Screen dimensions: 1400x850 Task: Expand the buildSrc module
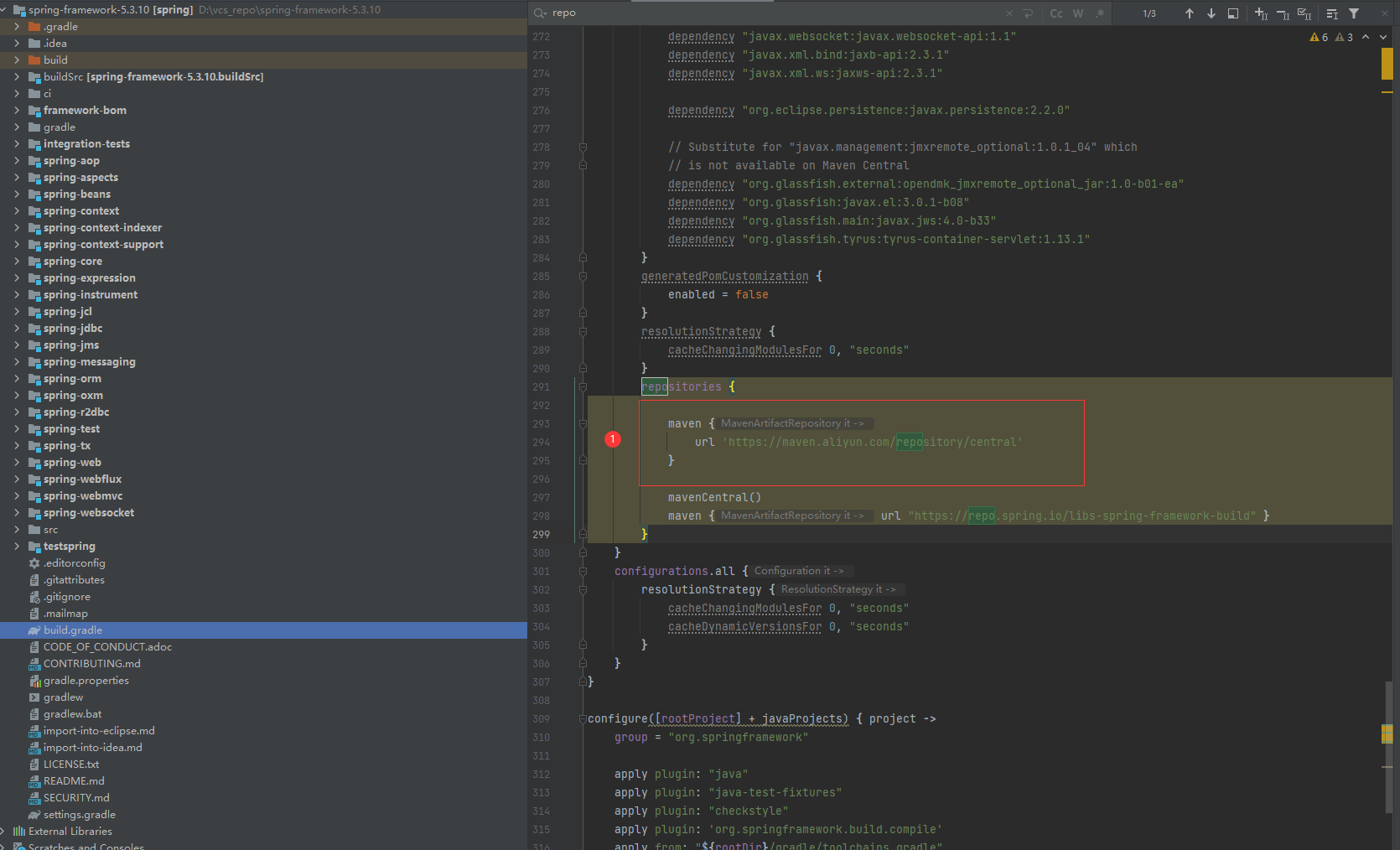[17, 77]
